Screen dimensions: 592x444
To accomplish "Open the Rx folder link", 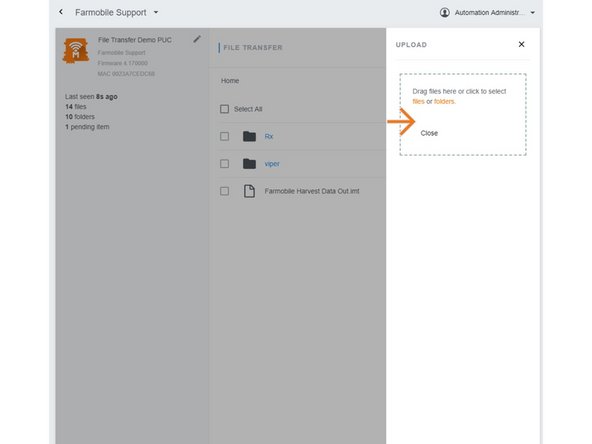I will click(x=269, y=137).
